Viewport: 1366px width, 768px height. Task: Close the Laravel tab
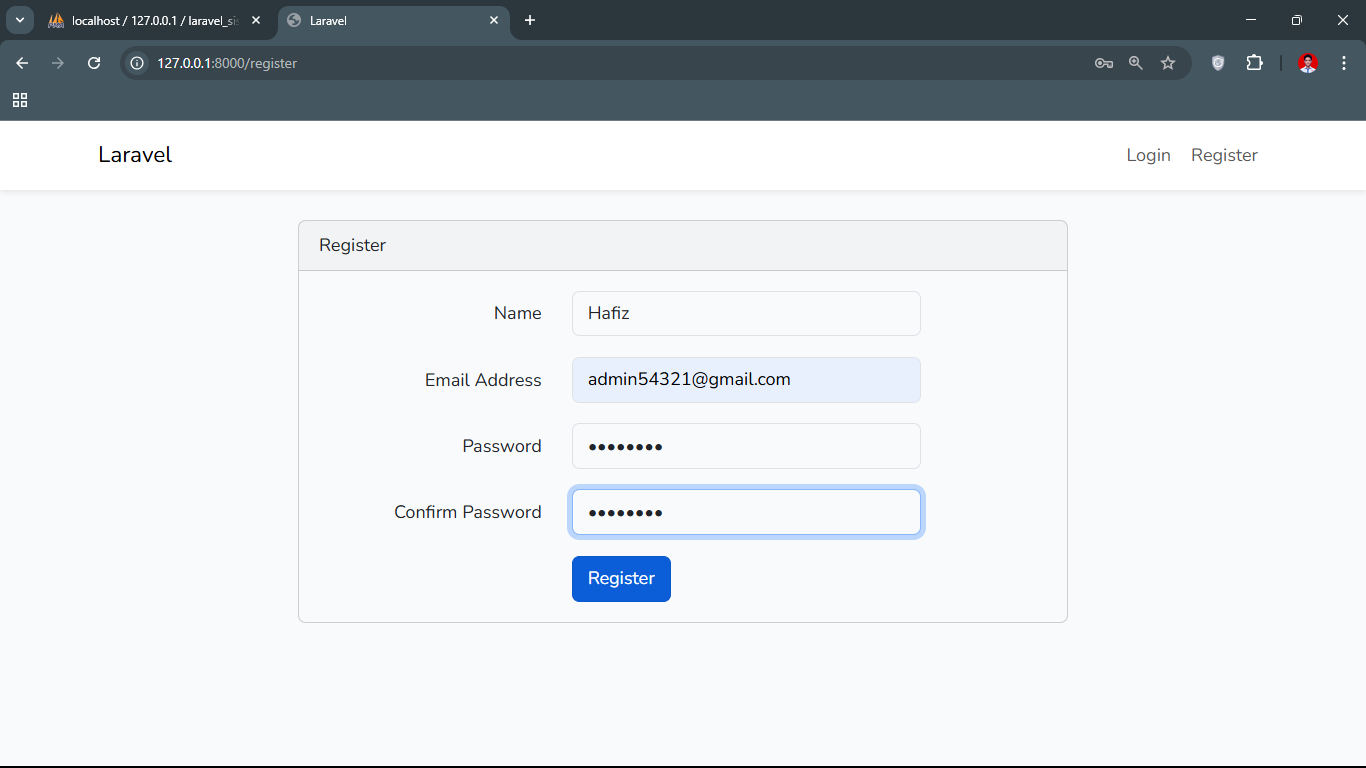pyautogui.click(x=494, y=20)
